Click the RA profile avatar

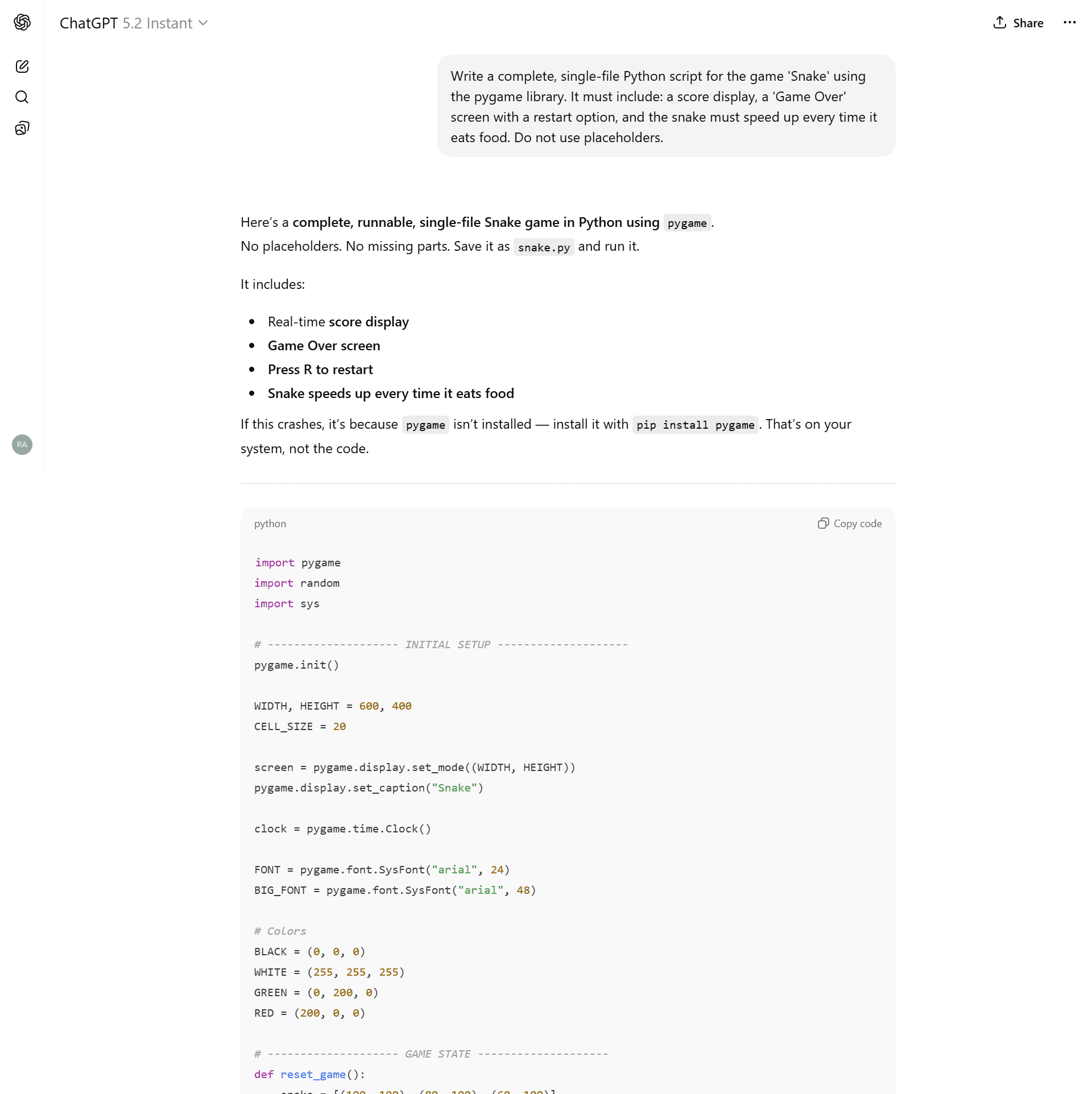pyautogui.click(x=22, y=445)
